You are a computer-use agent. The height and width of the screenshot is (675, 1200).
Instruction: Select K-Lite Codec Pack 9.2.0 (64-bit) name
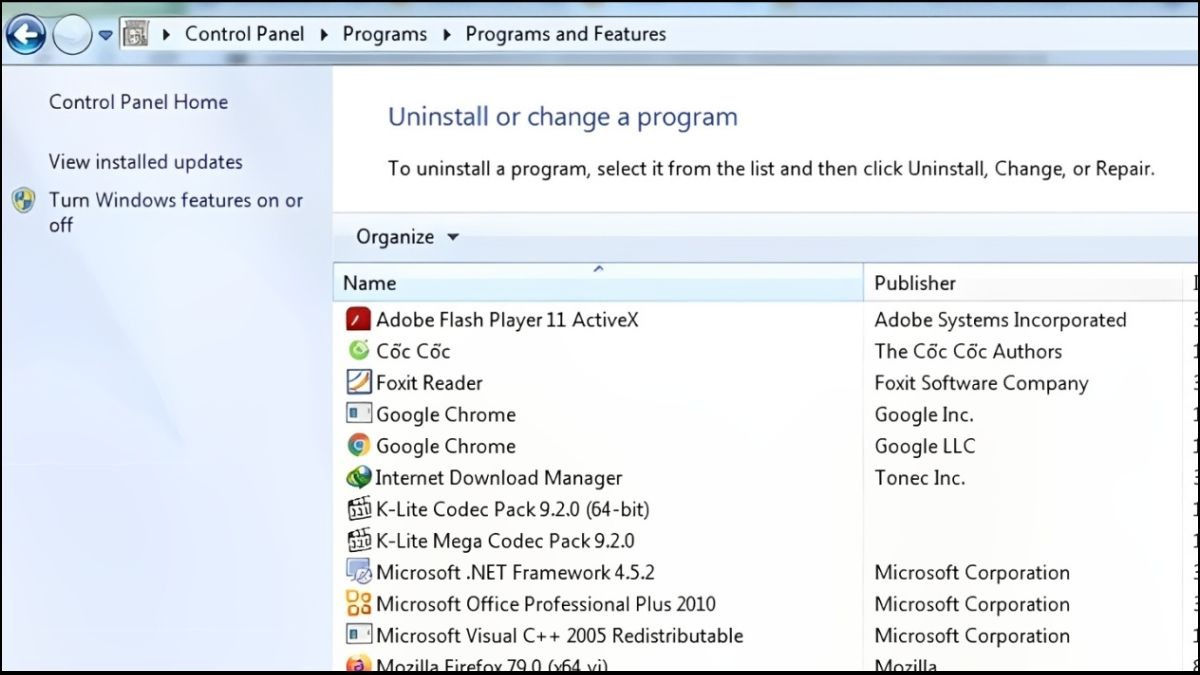click(x=513, y=509)
